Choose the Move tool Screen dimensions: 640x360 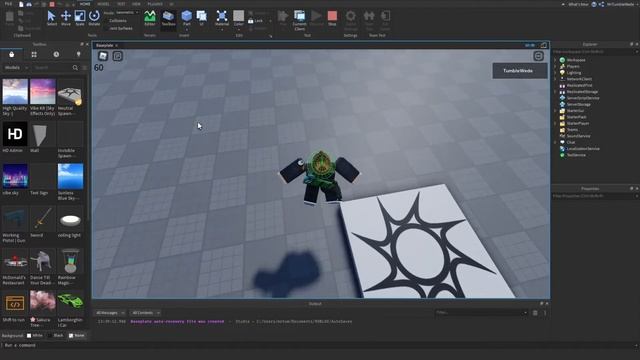(x=66, y=18)
